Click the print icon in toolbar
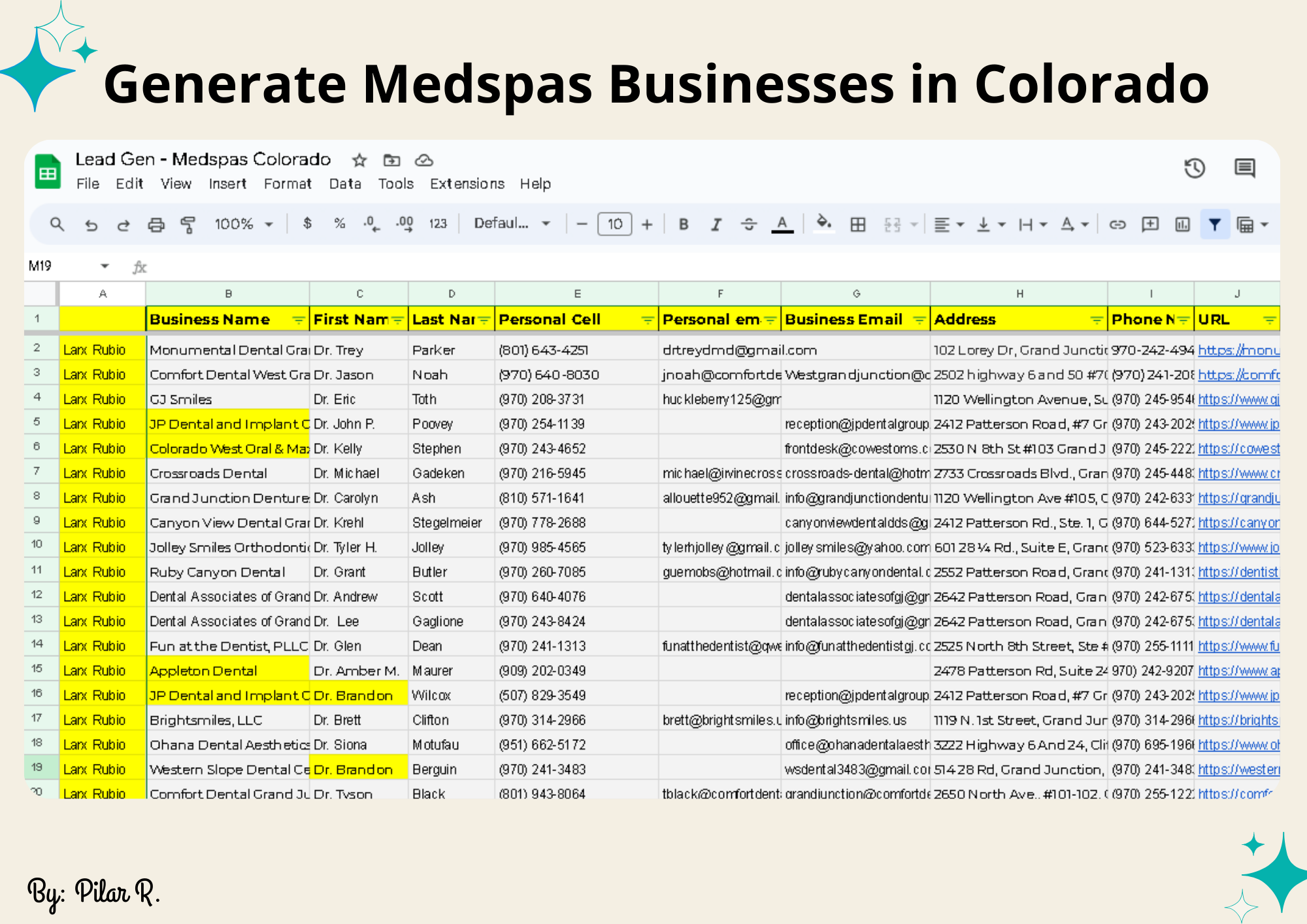Screen dimensions: 1307x924 click(156, 225)
